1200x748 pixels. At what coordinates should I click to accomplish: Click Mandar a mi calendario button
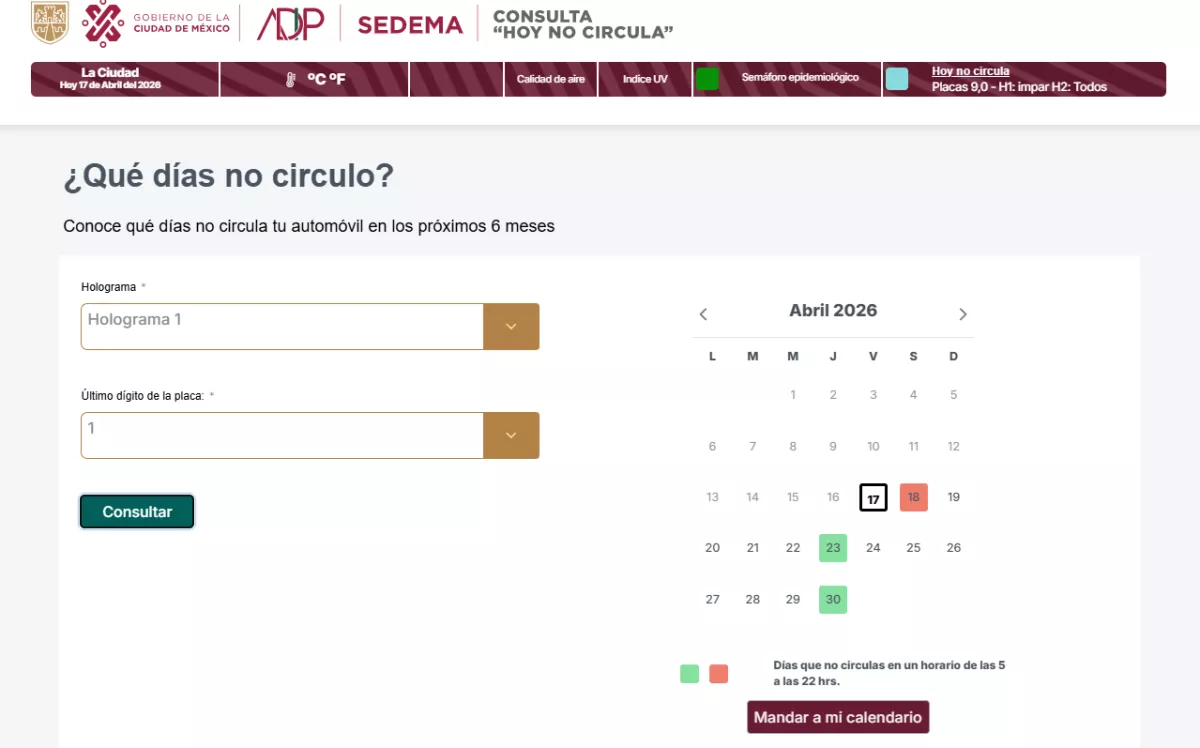pos(837,718)
